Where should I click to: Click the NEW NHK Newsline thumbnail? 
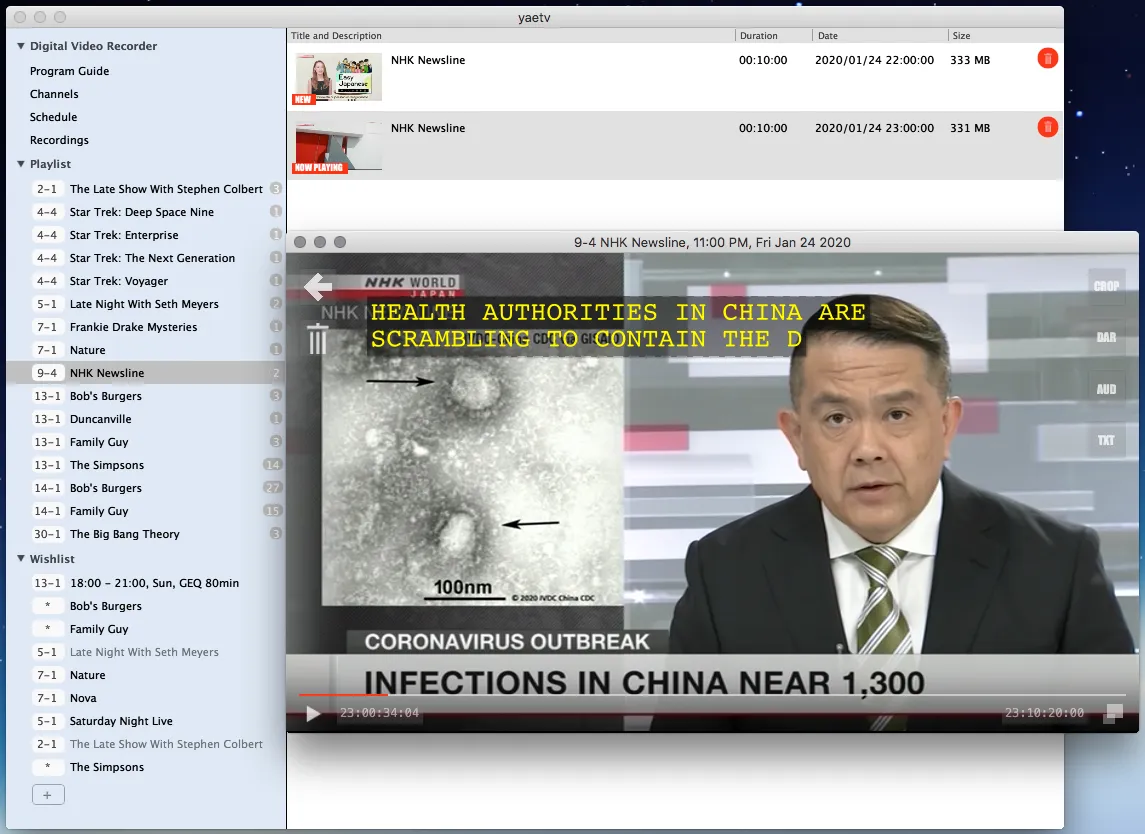click(x=338, y=77)
